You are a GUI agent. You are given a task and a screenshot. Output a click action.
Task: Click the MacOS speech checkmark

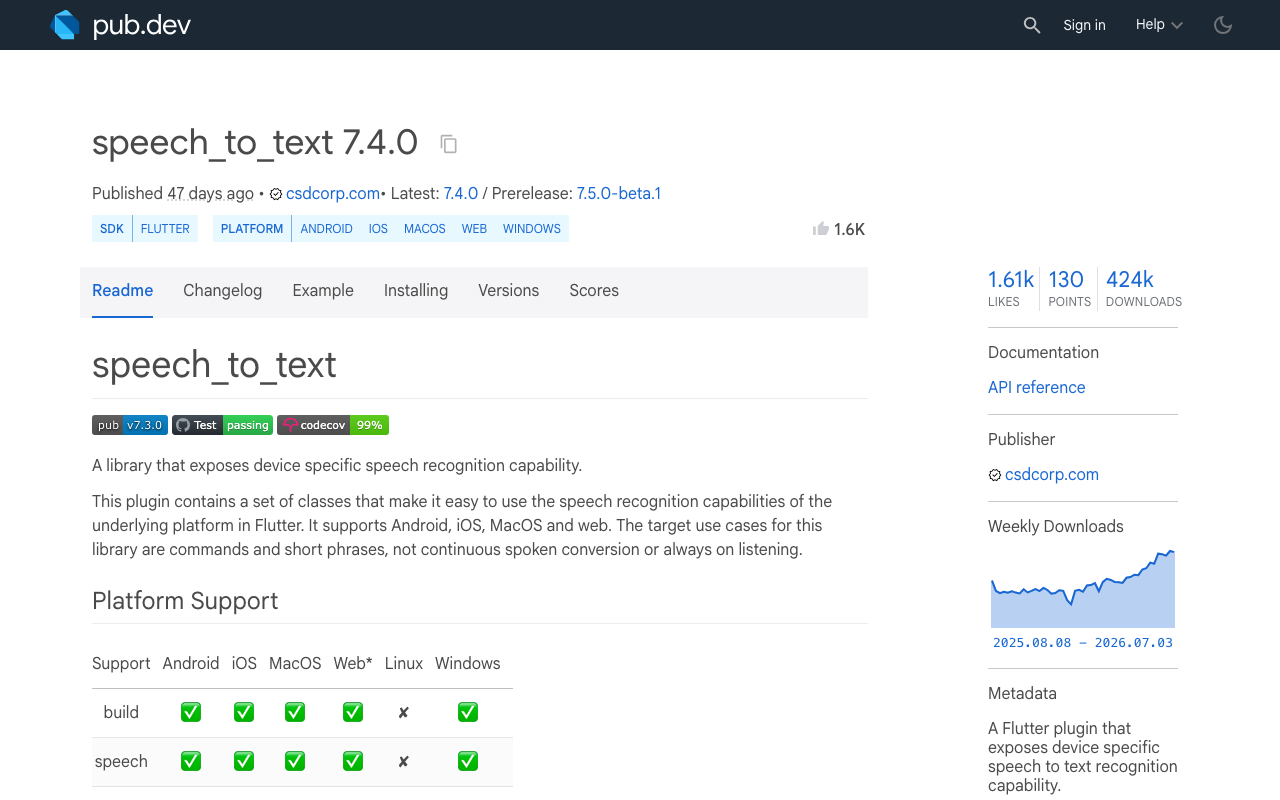click(295, 761)
